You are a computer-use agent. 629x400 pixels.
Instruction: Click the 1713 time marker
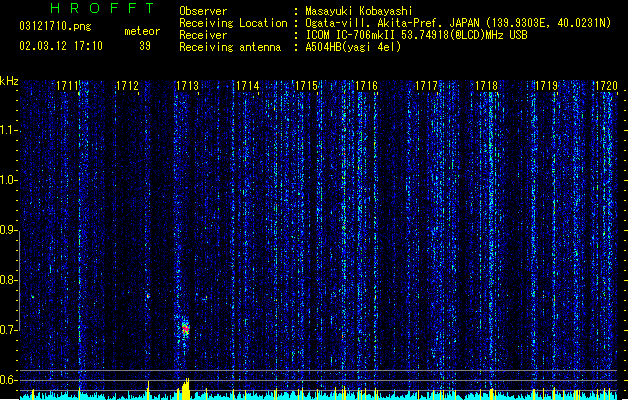coord(187,86)
